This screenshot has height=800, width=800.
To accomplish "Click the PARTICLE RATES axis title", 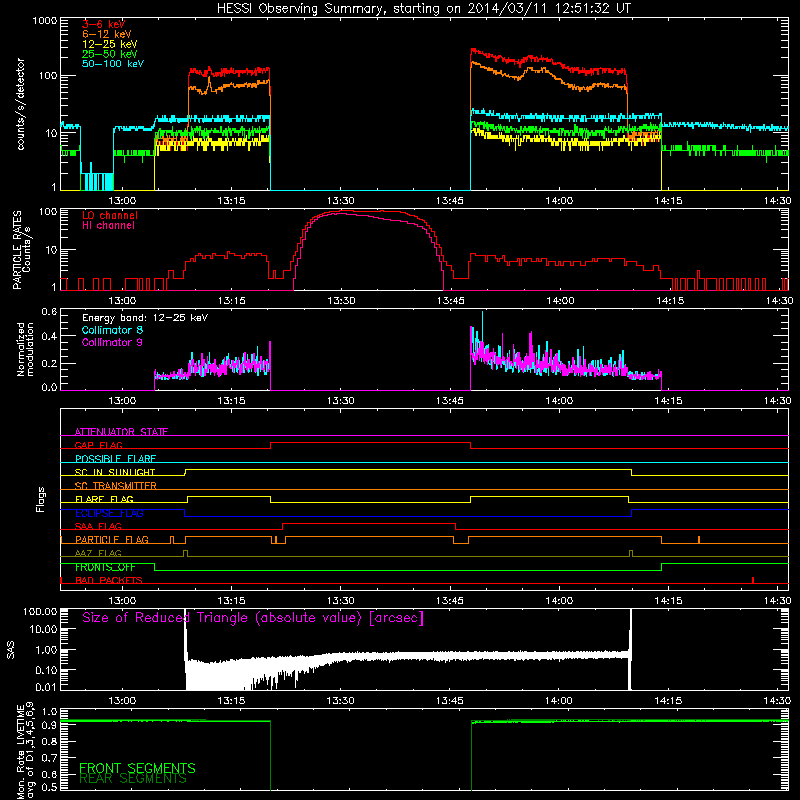I will coord(17,250).
